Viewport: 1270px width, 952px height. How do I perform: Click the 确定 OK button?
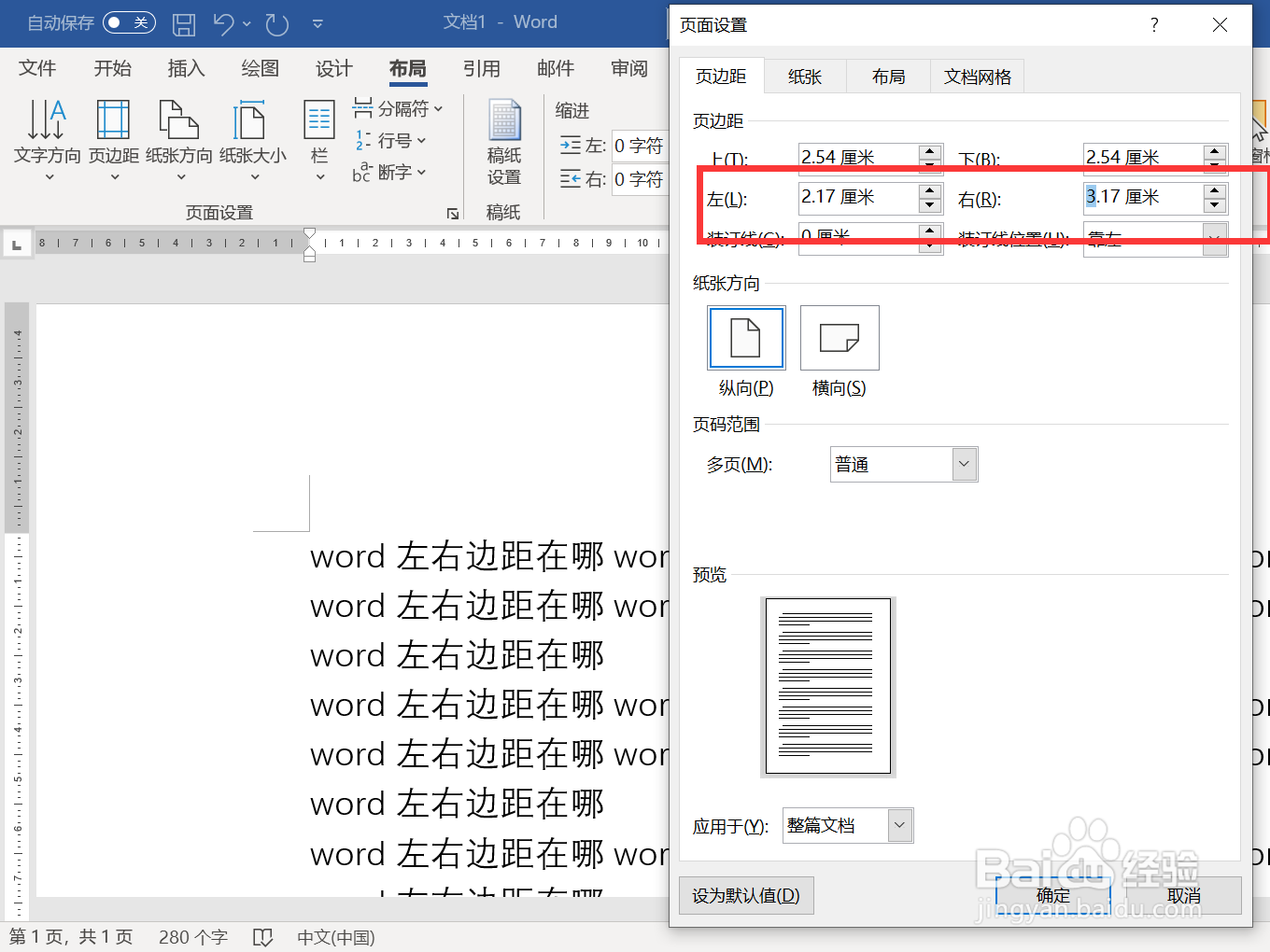click(1053, 896)
